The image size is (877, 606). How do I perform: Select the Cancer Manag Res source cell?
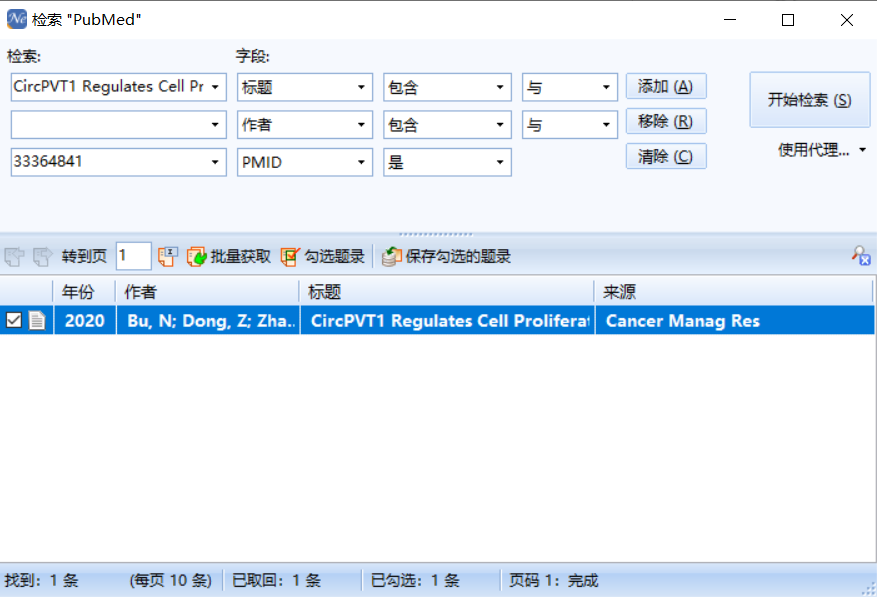[734, 321]
